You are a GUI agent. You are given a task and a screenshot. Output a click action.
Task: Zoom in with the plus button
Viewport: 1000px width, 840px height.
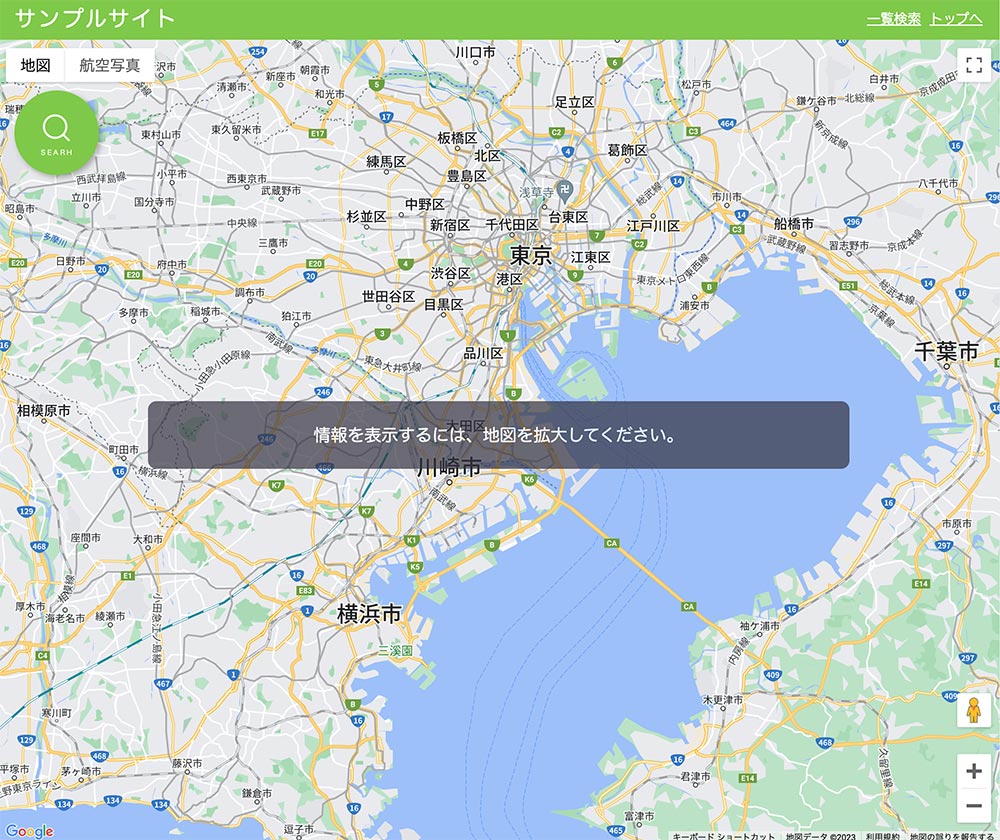click(x=974, y=771)
